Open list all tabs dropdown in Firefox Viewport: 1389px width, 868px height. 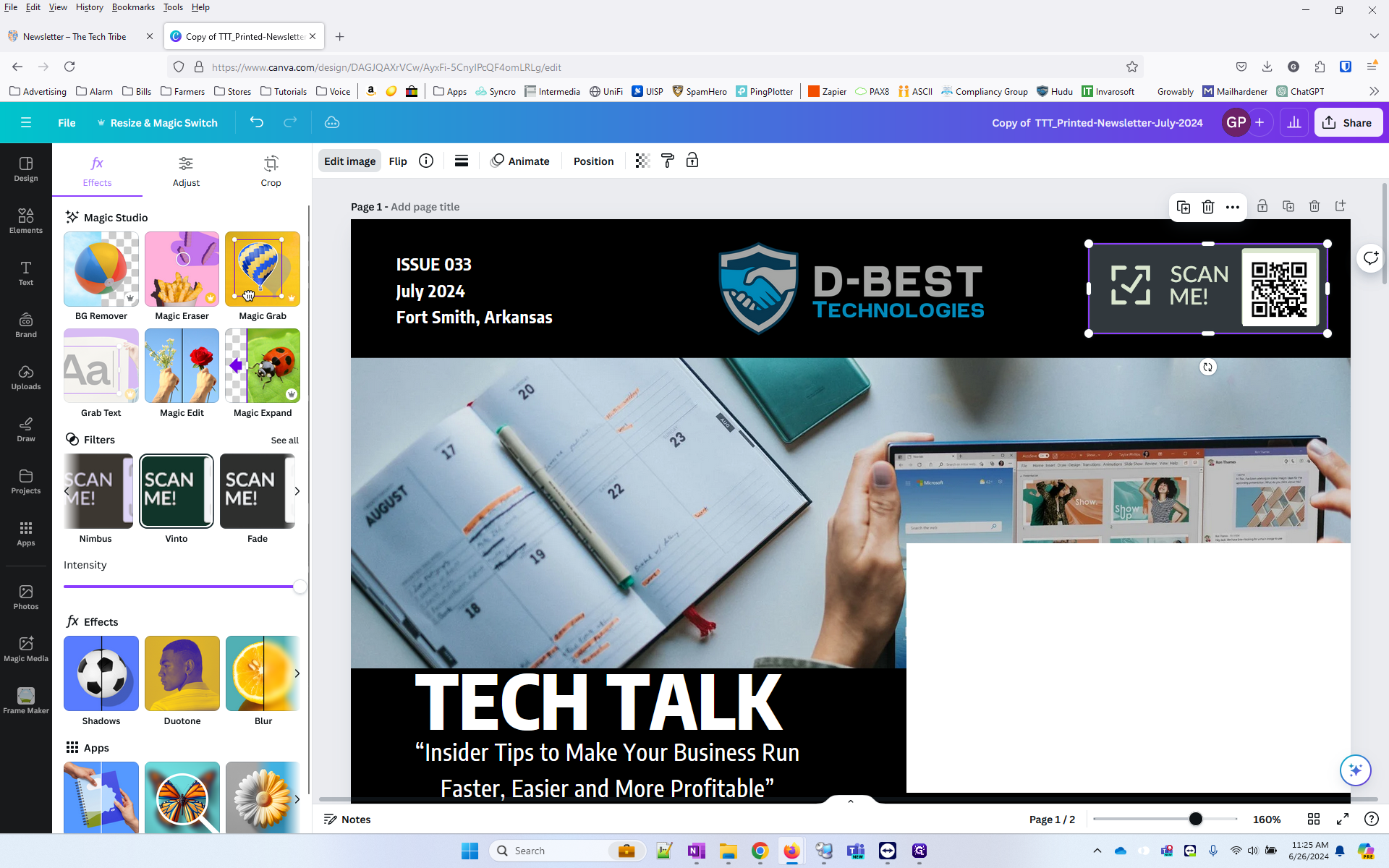click(1374, 36)
